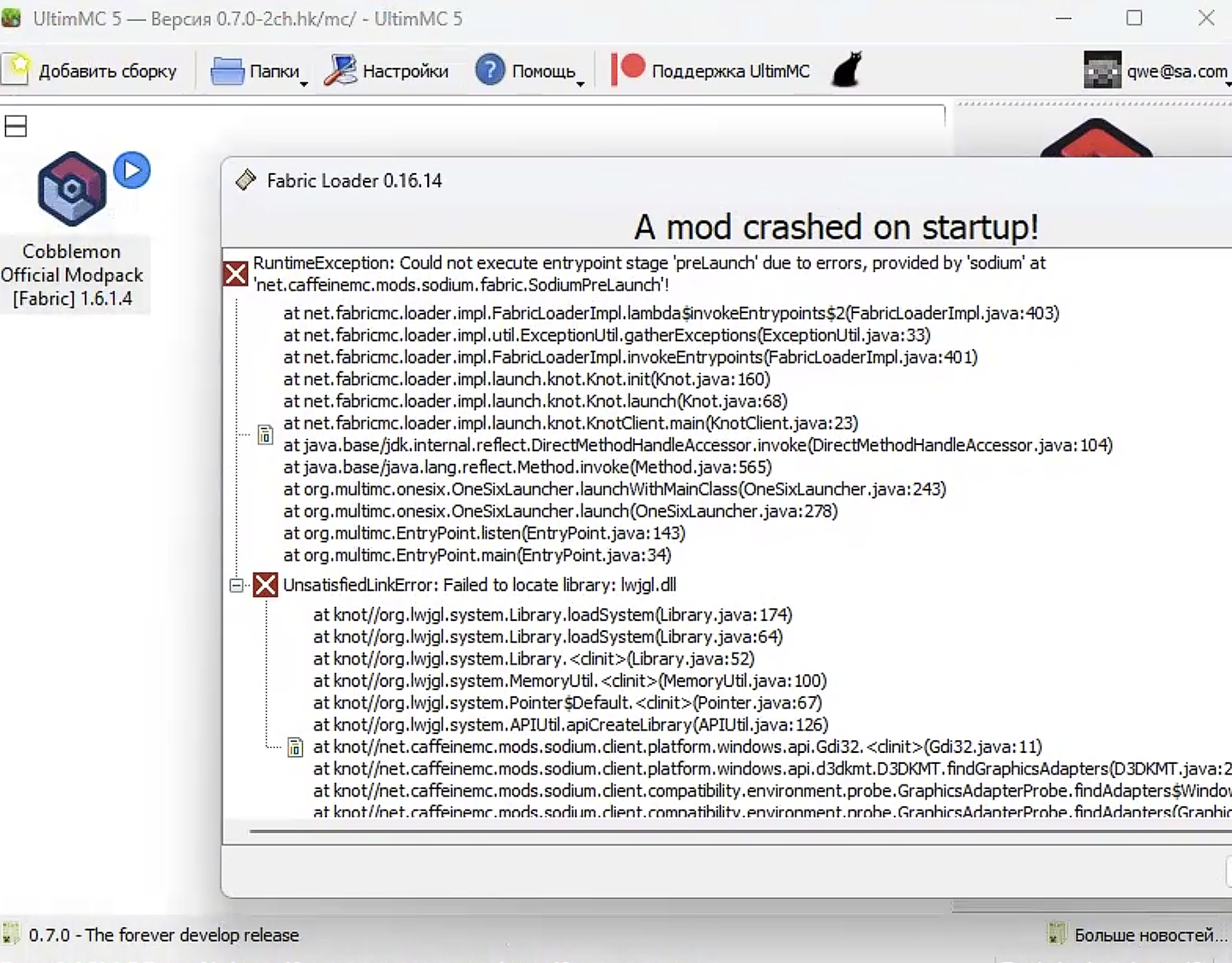Image resolution: width=1232 pixels, height=963 pixels.
Task: Click the Папки toolbar label
Action: pyautogui.click(x=275, y=71)
